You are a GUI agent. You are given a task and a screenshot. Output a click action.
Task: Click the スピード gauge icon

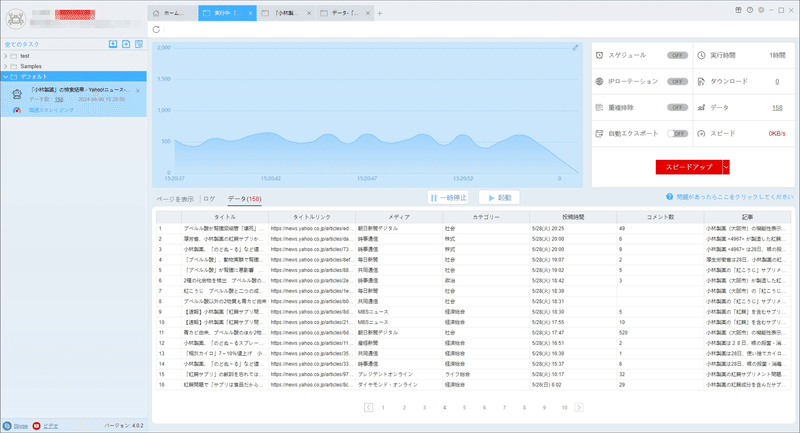click(701, 134)
